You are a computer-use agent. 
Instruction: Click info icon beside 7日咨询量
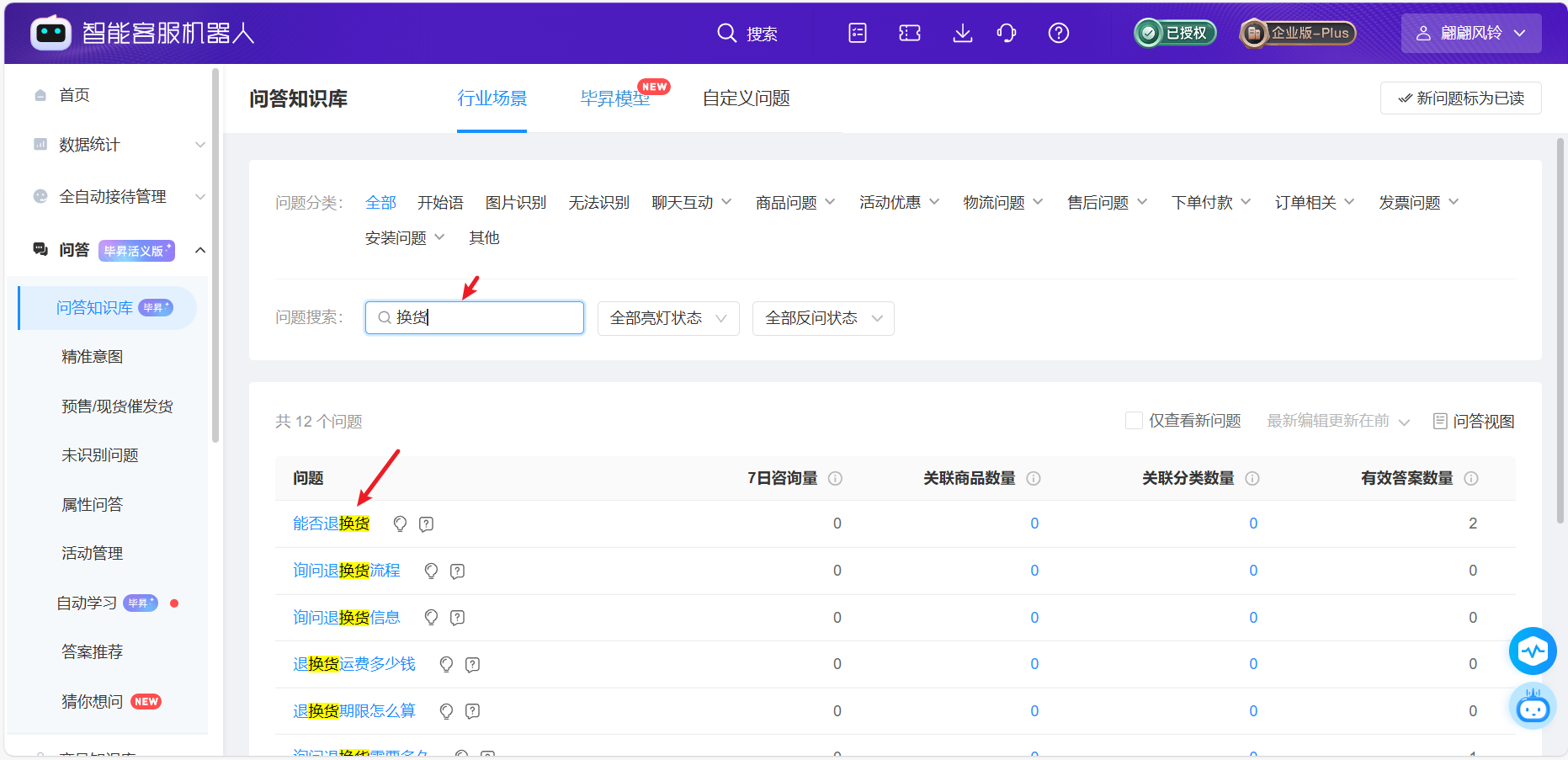(835, 478)
